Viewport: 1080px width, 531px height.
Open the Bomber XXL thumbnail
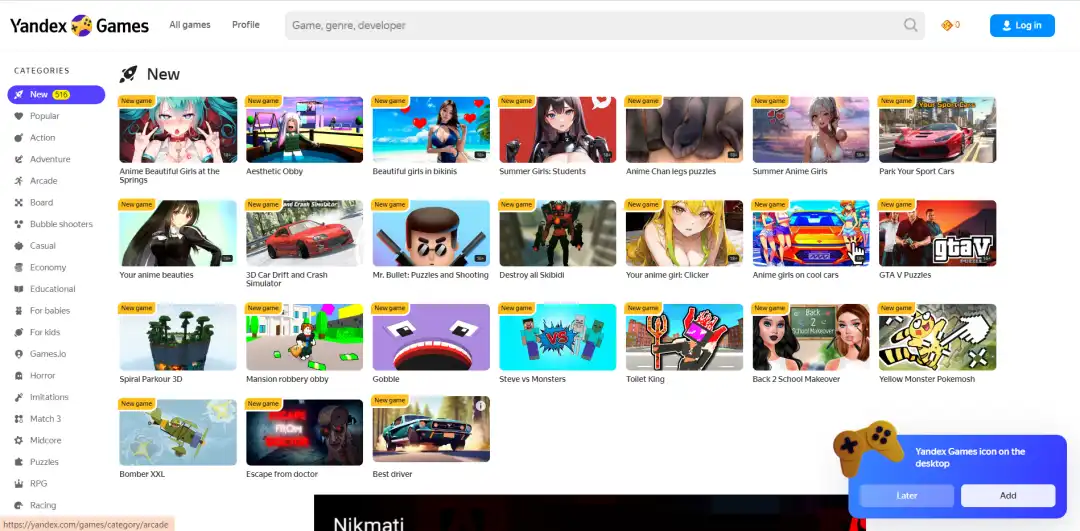coord(178,433)
